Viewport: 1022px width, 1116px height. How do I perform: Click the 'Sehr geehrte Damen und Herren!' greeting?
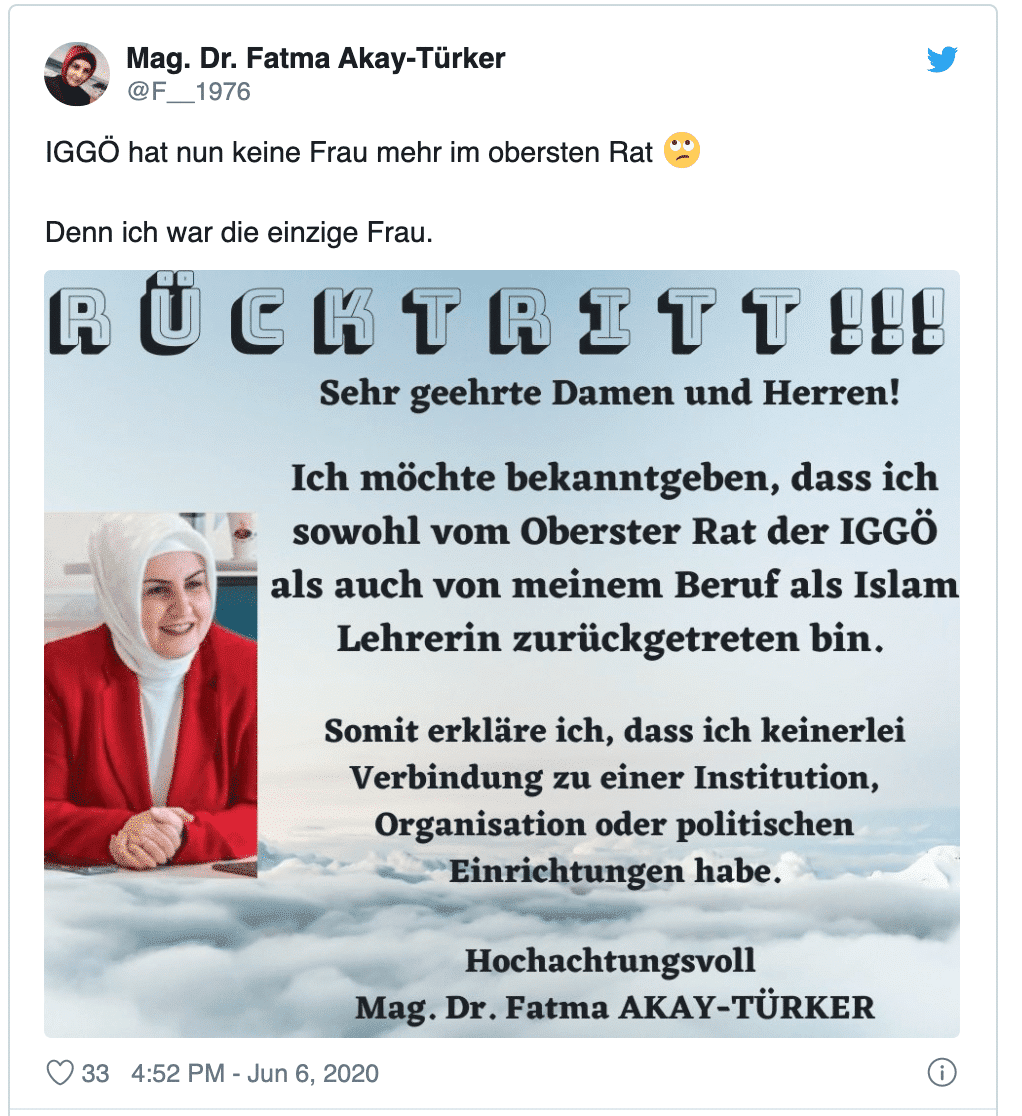[610, 393]
